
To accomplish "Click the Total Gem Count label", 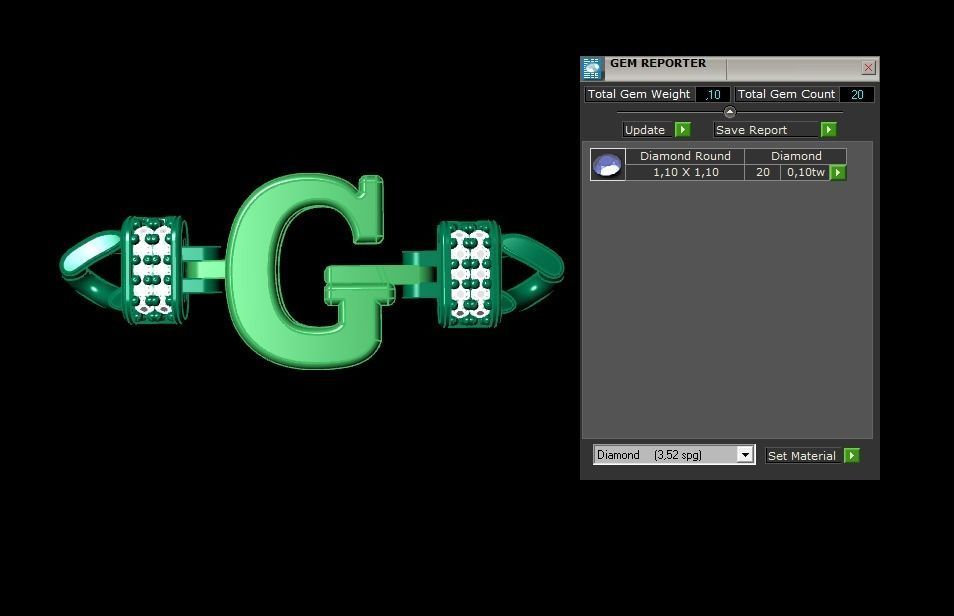I will 786,94.
